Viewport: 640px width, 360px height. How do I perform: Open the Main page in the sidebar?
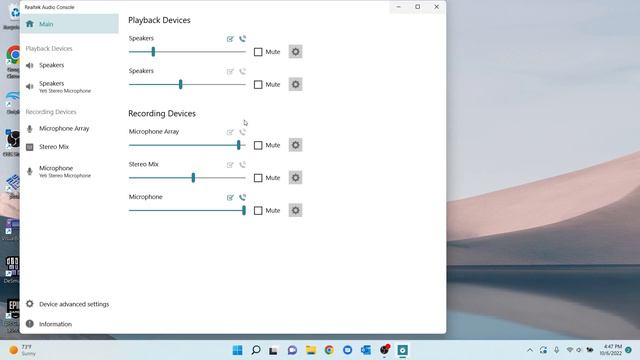pyautogui.click(x=69, y=24)
